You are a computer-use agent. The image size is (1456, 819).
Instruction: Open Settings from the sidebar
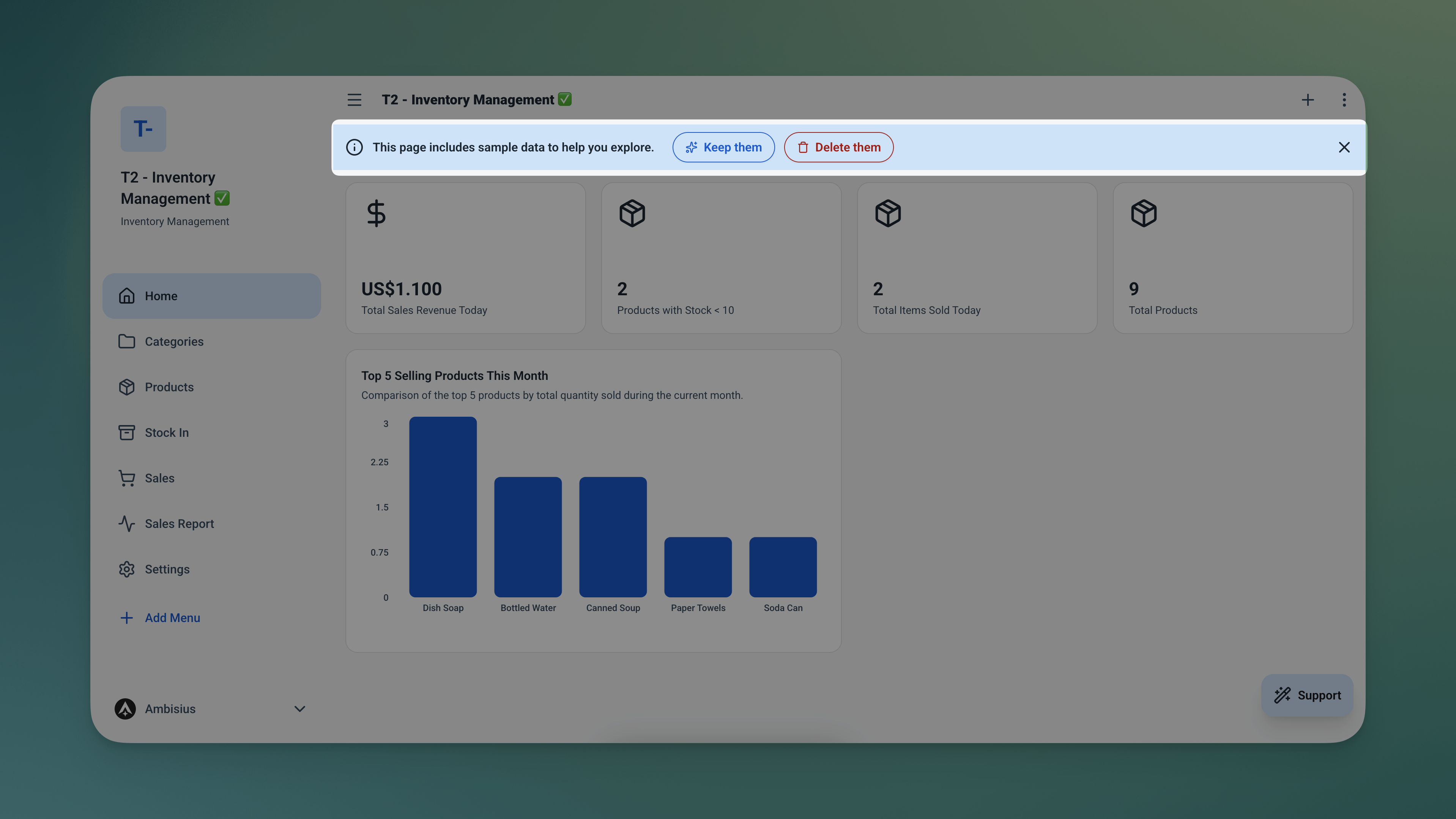tap(167, 569)
